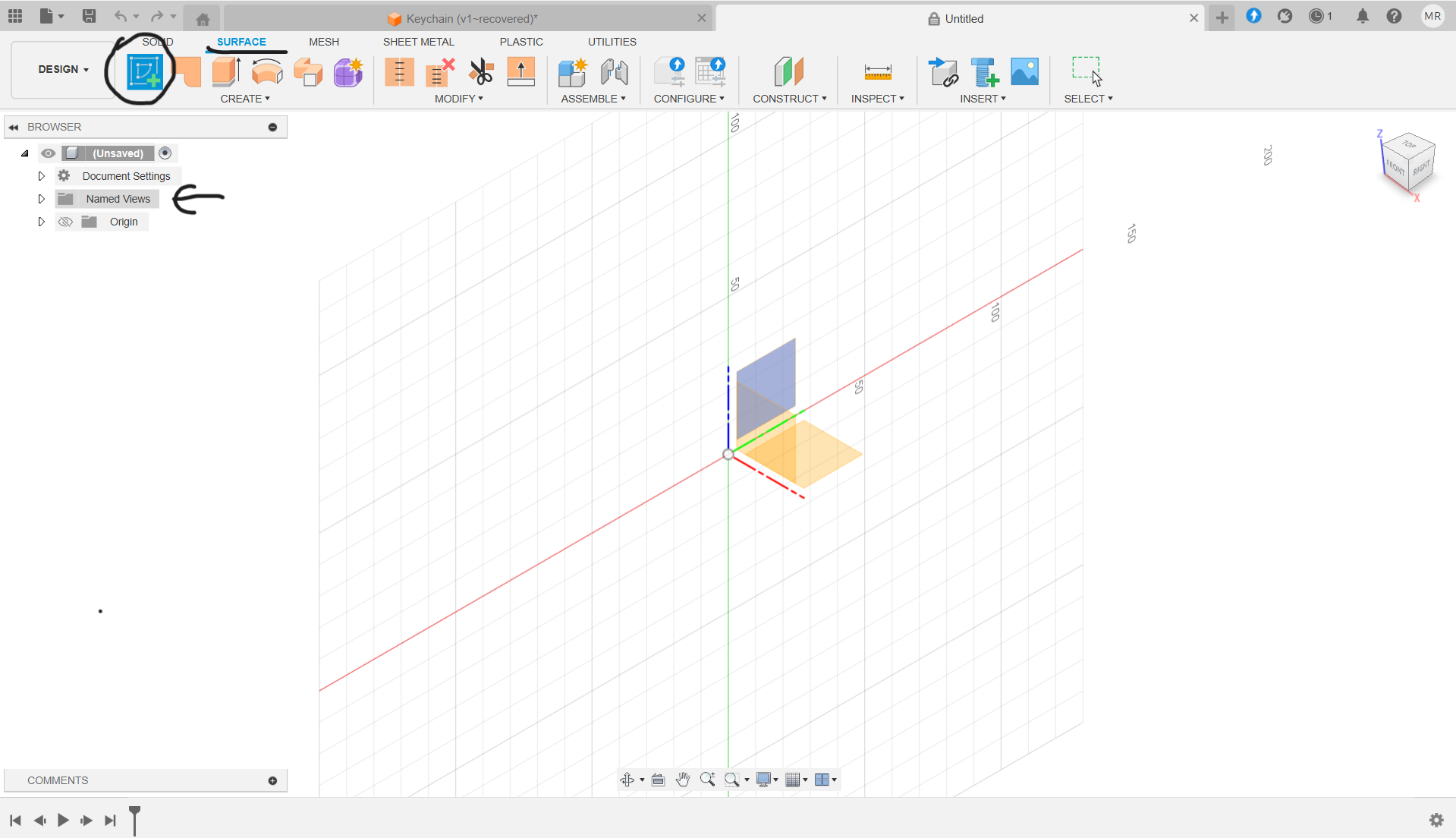The image size is (1456, 838).
Task: Click the notifications bell icon
Action: click(x=1363, y=16)
